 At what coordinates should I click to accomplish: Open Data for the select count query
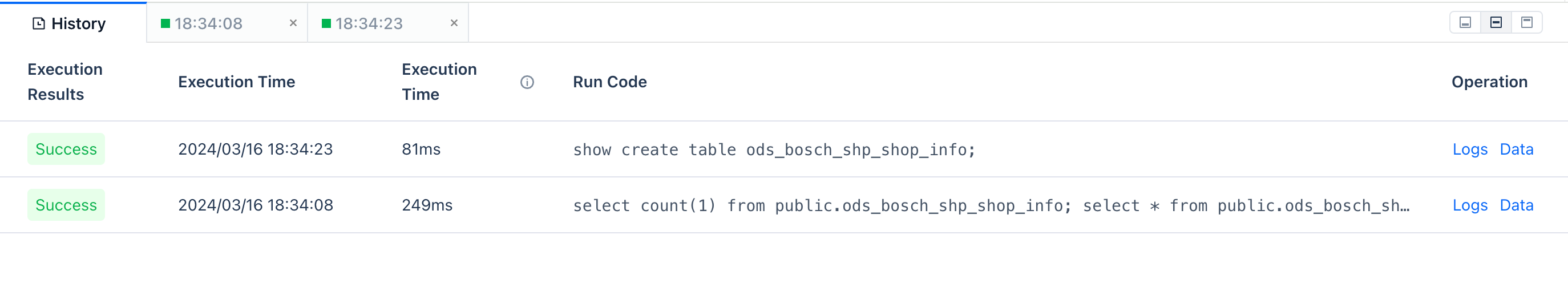click(1516, 205)
